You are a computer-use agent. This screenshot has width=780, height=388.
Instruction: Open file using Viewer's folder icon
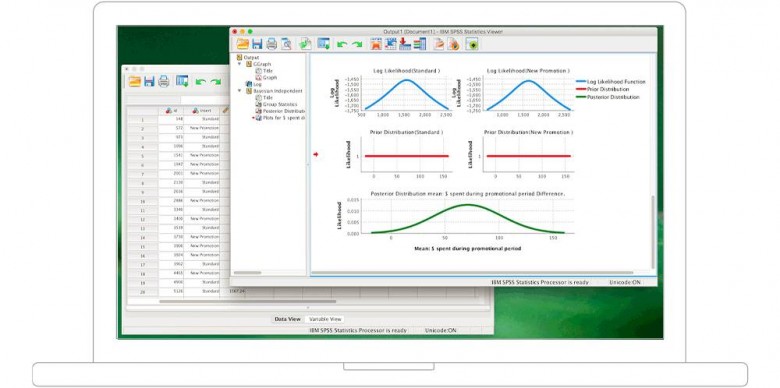pos(242,44)
